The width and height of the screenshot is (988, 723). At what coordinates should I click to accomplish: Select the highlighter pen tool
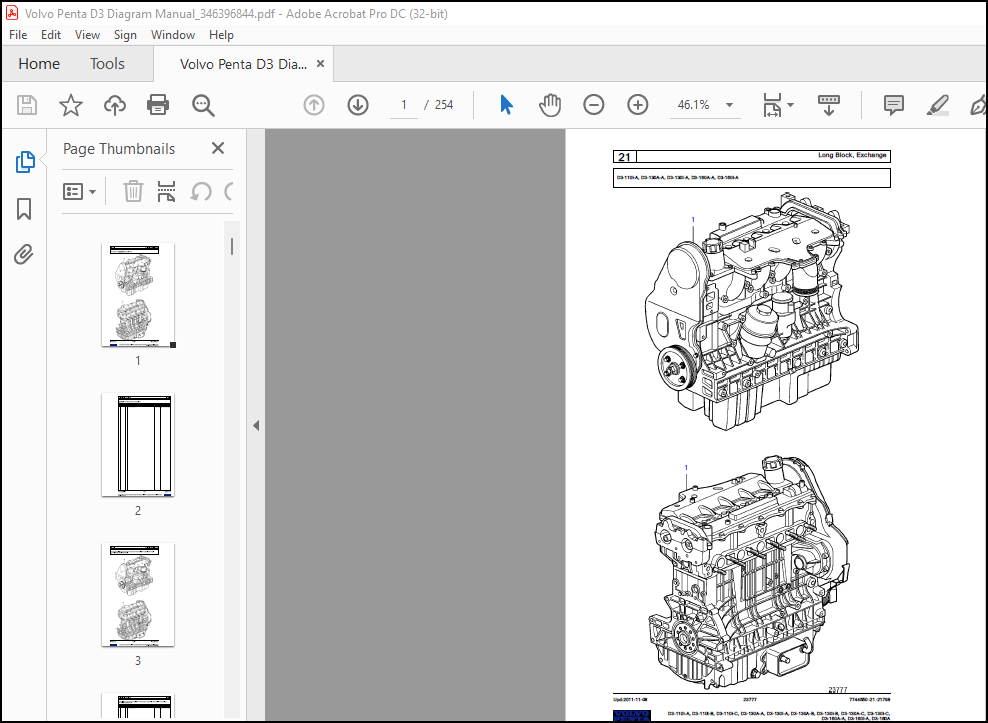(938, 105)
